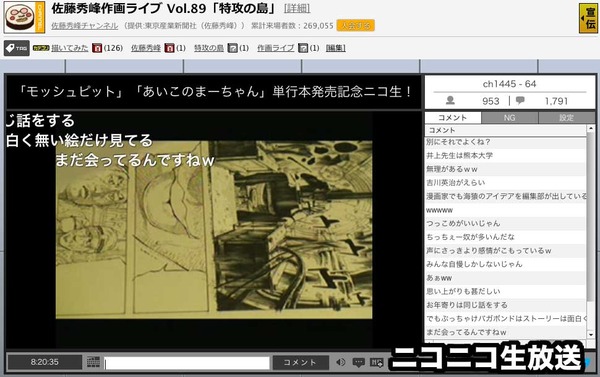The image size is (600, 377).
Task: Click the カテゴリ category badge
Action: point(41,48)
